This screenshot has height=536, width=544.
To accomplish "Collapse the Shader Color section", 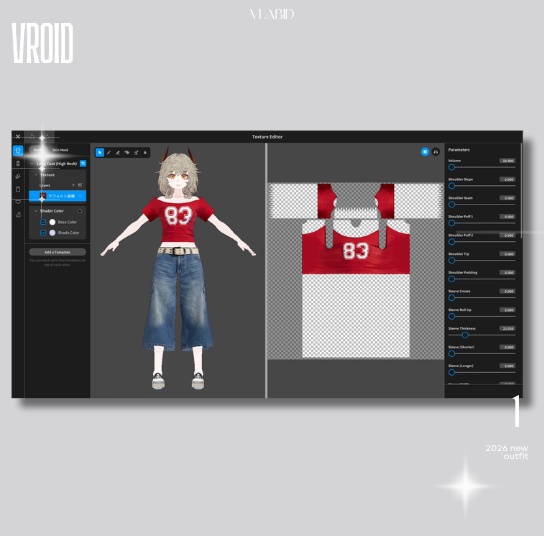I will pyautogui.click(x=36, y=211).
